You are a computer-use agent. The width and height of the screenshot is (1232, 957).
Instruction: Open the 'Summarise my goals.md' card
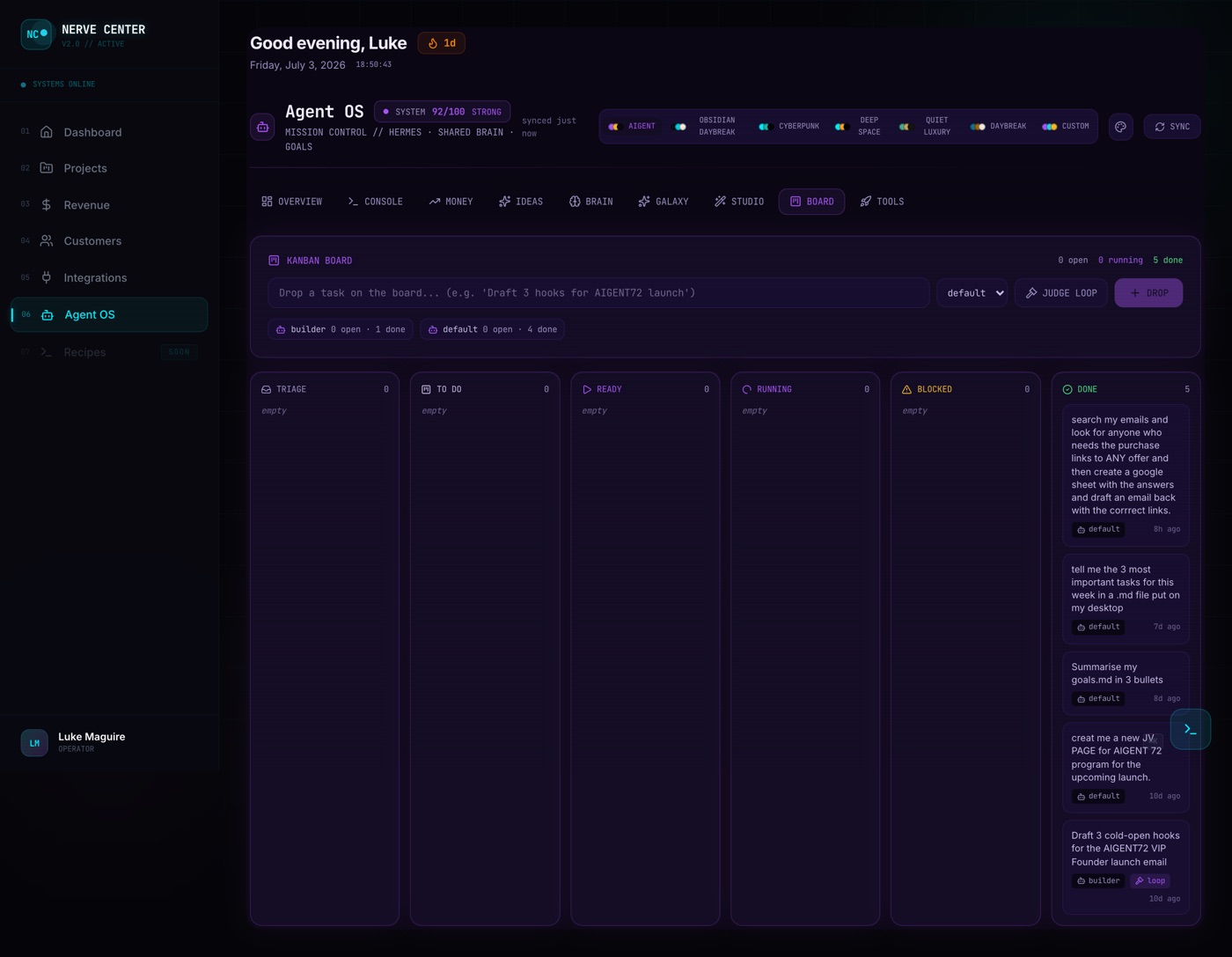(1126, 683)
